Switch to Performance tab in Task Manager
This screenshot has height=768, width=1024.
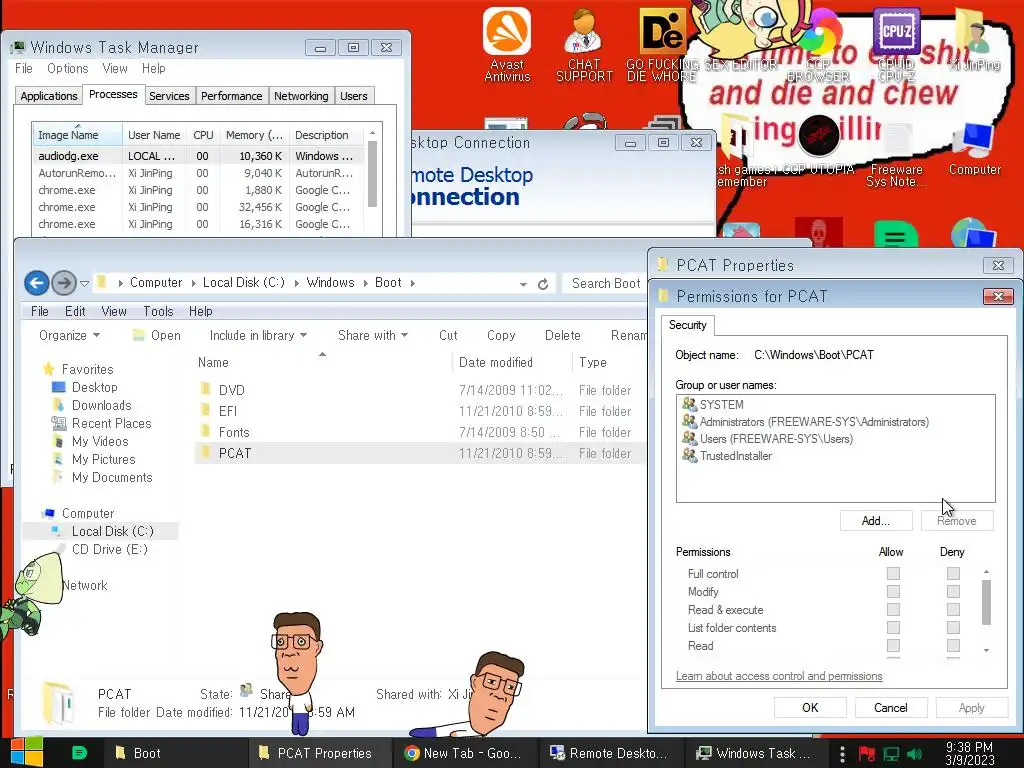click(x=231, y=96)
